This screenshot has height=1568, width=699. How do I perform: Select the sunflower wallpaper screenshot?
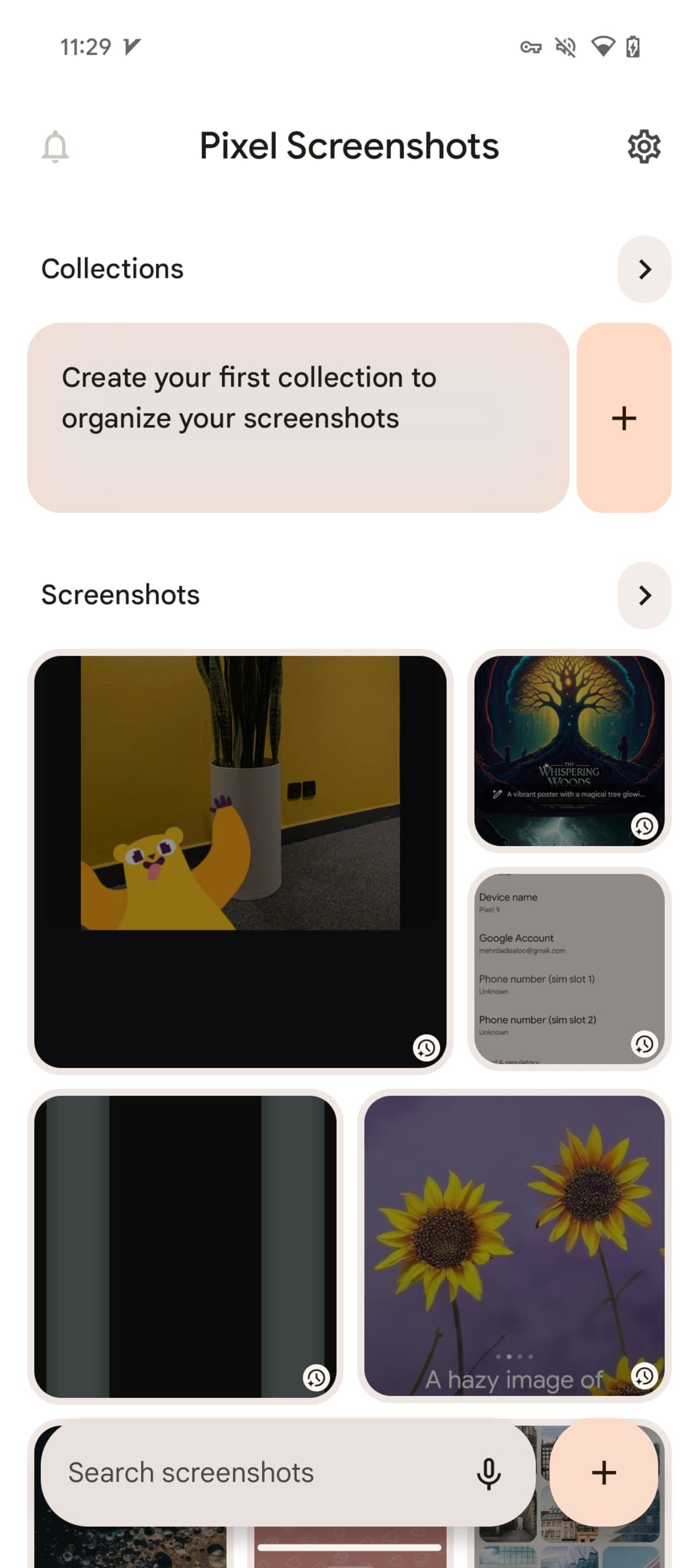(x=515, y=1241)
